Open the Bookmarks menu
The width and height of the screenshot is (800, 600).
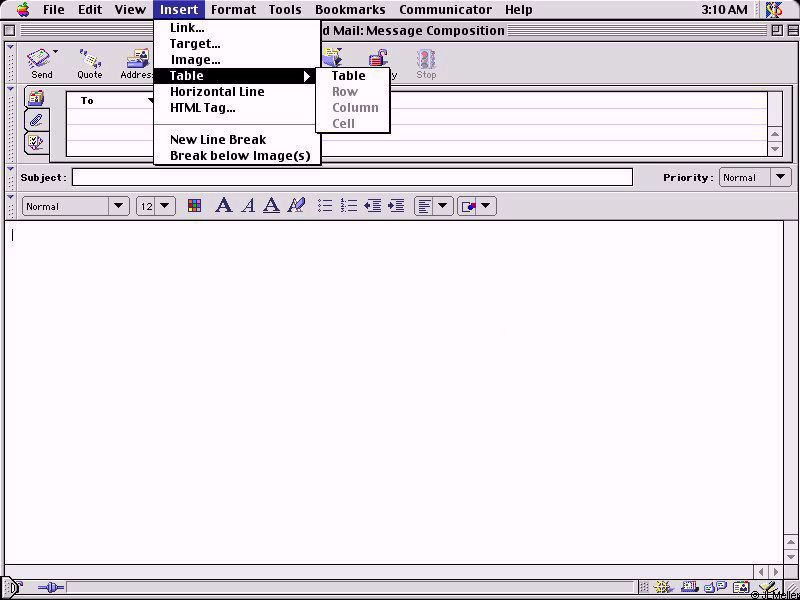click(350, 9)
